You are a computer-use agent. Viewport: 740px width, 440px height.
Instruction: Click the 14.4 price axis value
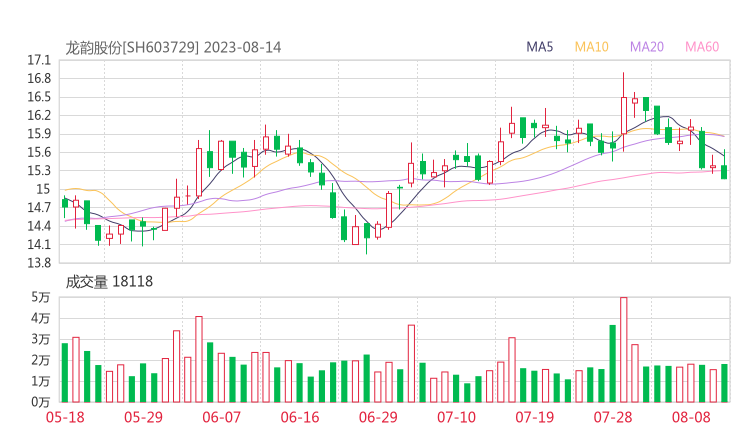39,226
